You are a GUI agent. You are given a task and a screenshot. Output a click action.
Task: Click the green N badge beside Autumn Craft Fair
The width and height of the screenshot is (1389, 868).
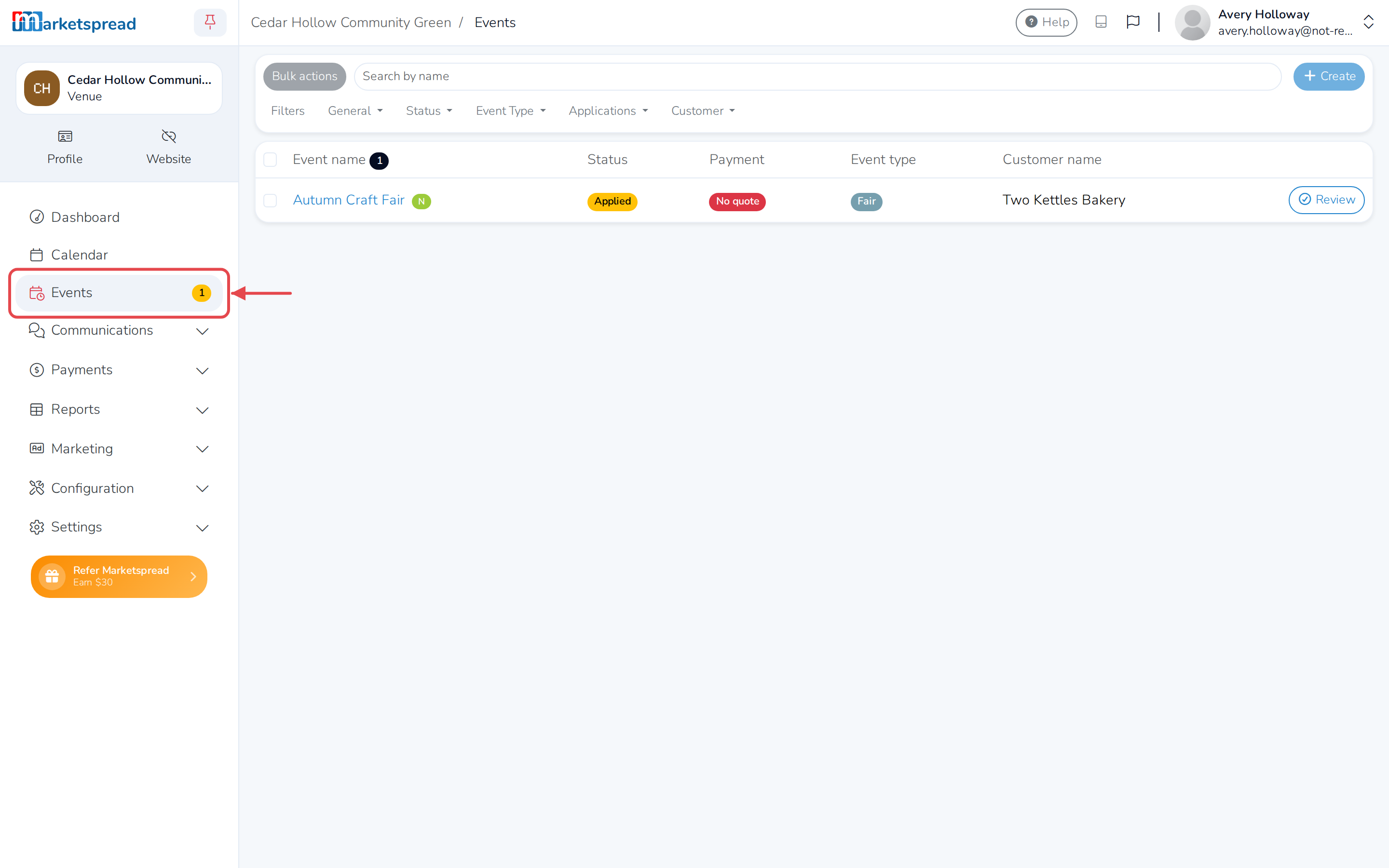pyautogui.click(x=422, y=201)
